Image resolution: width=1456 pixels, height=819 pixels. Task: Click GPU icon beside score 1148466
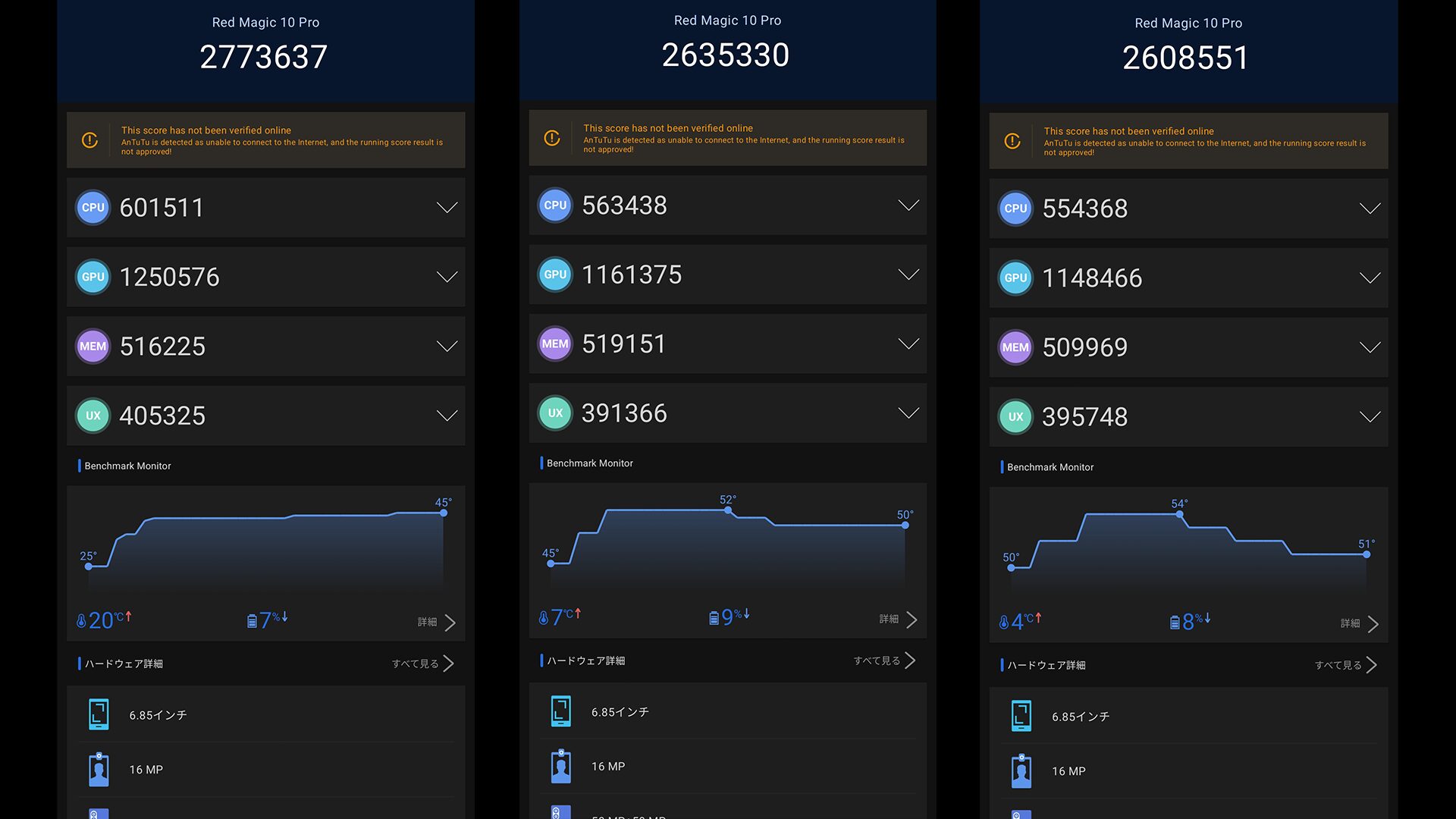(1015, 278)
